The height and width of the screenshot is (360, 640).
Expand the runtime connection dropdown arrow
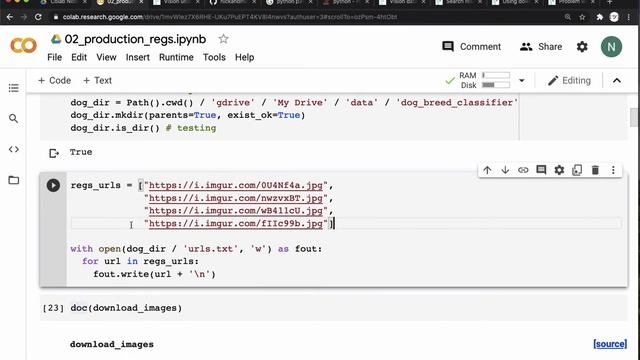521,80
